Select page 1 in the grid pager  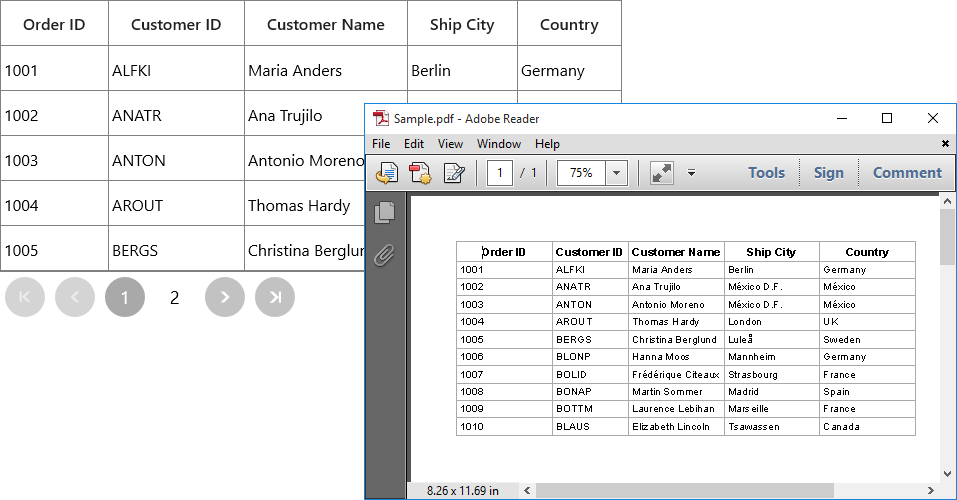125,297
